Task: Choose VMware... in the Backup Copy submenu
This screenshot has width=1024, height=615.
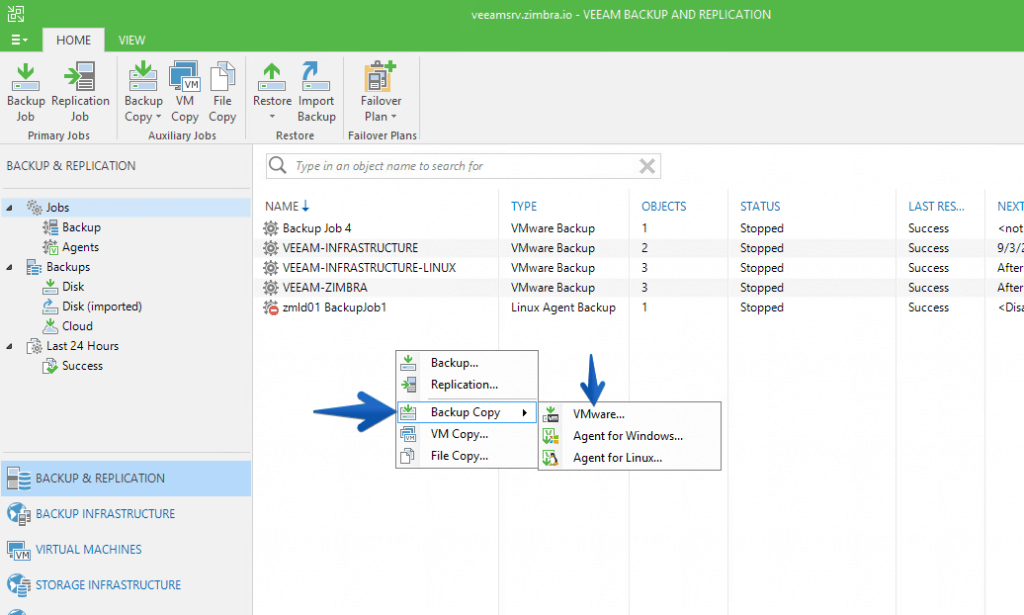Action: tap(630, 414)
